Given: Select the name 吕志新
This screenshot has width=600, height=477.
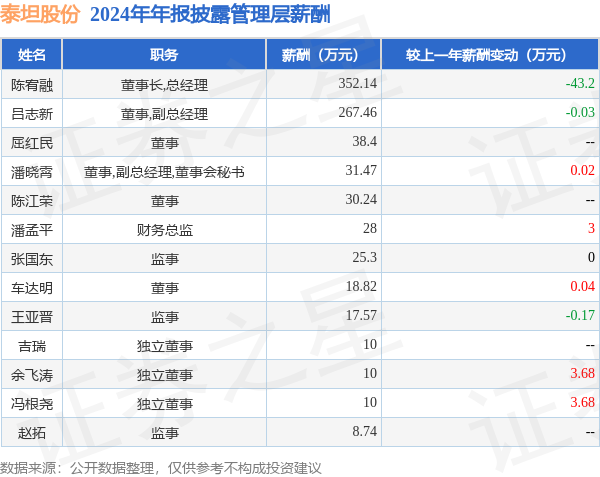Looking at the screenshot, I should (32, 114).
